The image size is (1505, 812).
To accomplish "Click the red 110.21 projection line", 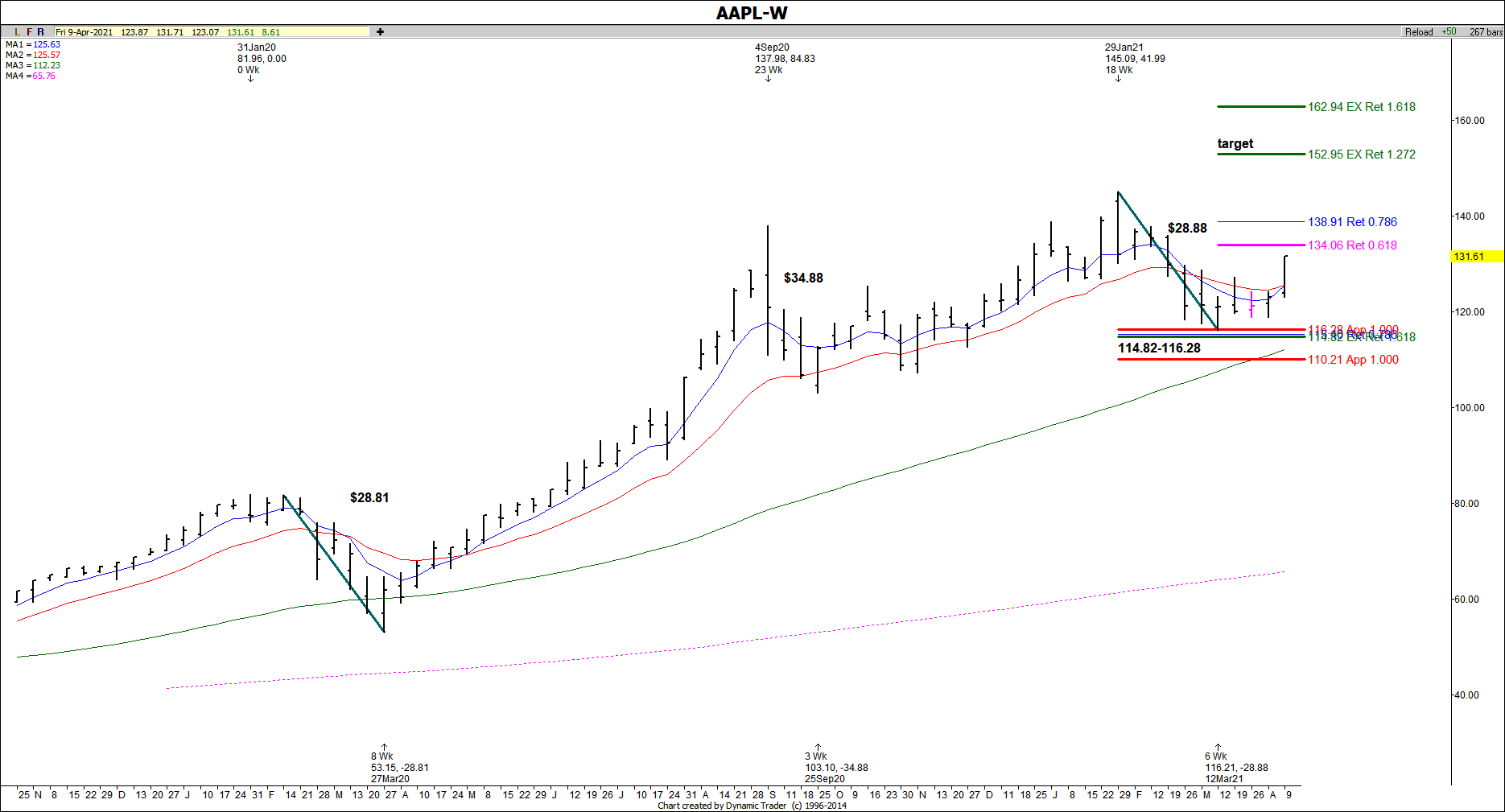I will pos(1210,359).
